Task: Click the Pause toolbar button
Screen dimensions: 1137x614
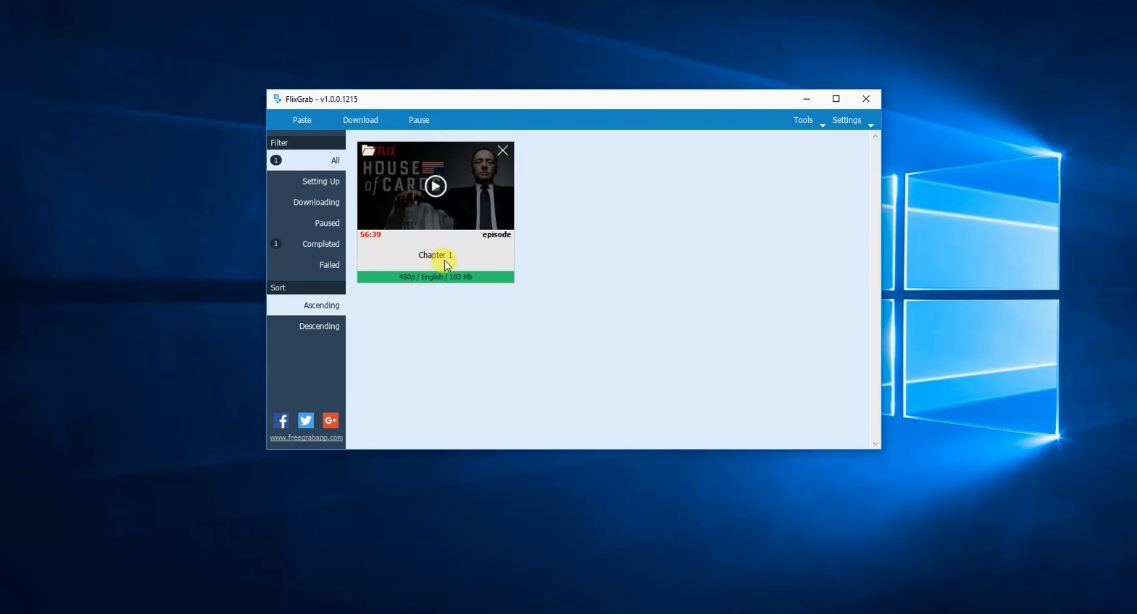Action: point(418,120)
